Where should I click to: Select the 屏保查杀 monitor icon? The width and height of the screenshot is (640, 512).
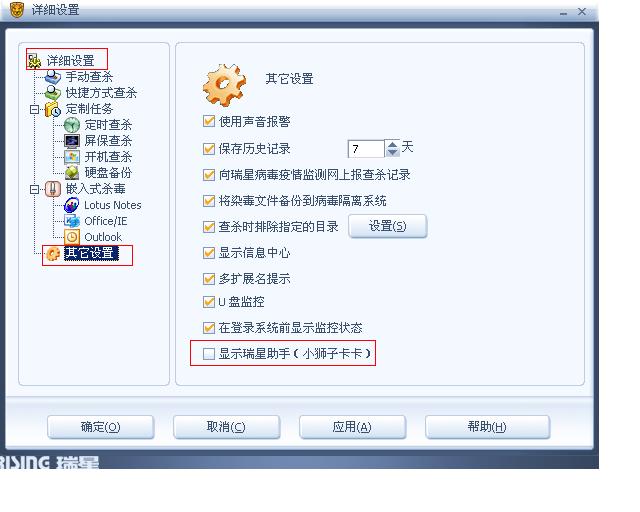72,141
